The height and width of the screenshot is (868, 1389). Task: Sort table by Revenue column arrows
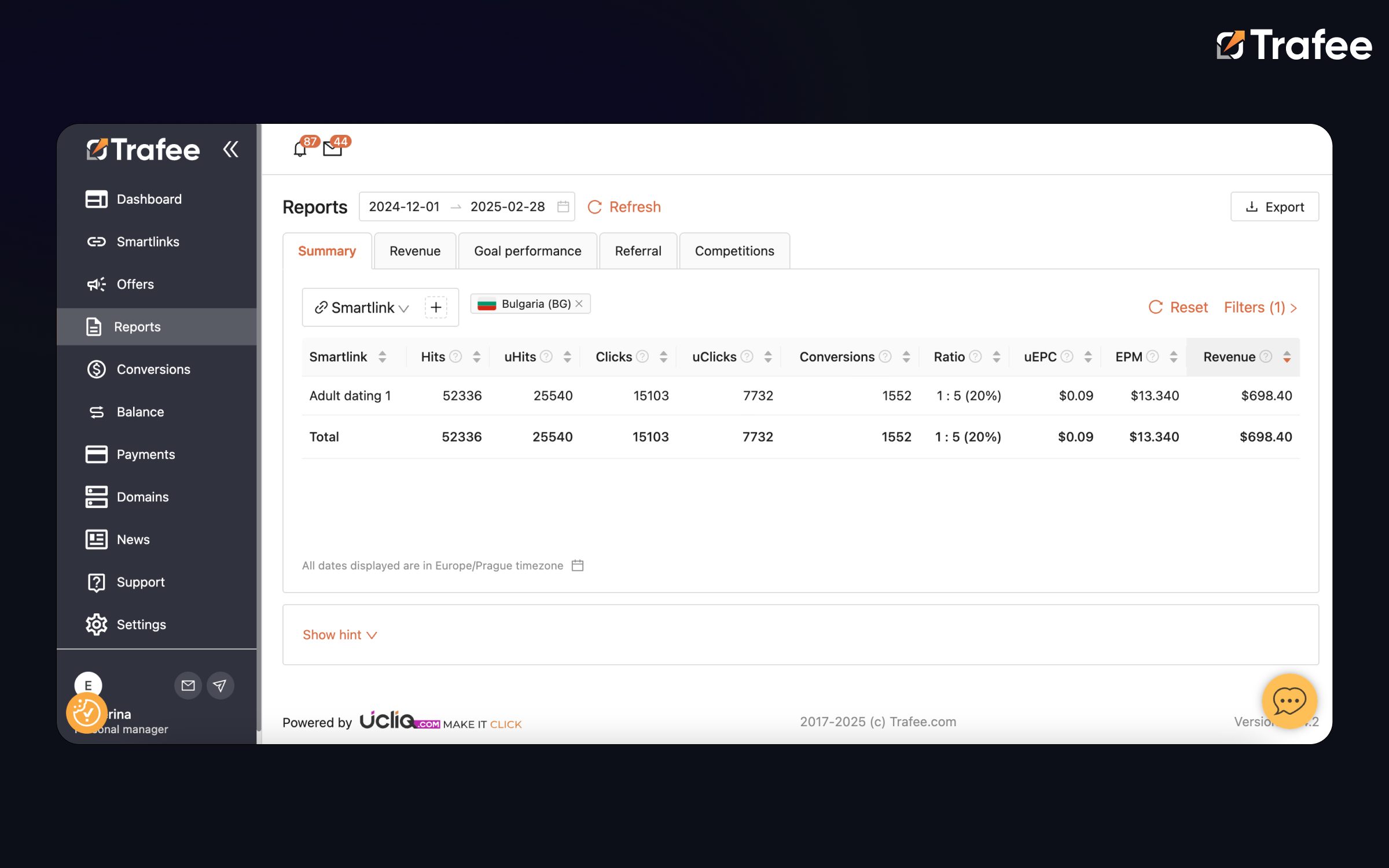click(x=1287, y=357)
